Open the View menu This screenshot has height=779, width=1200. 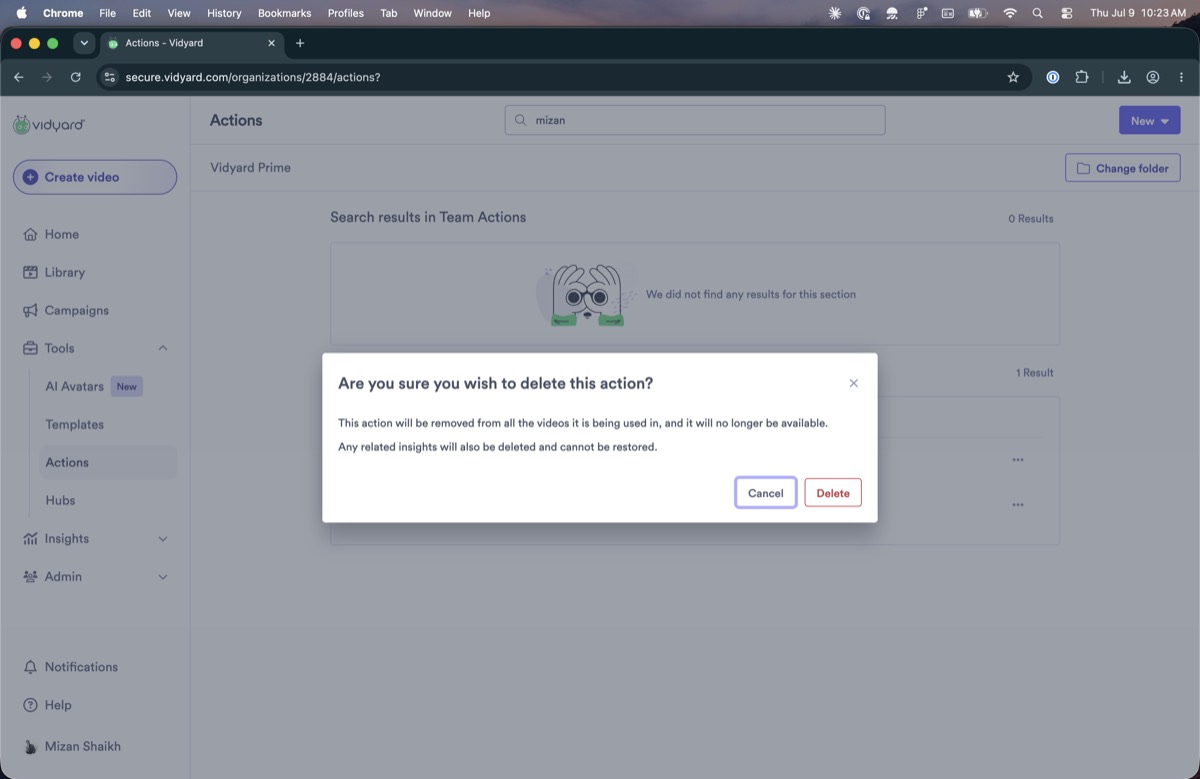pos(179,13)
